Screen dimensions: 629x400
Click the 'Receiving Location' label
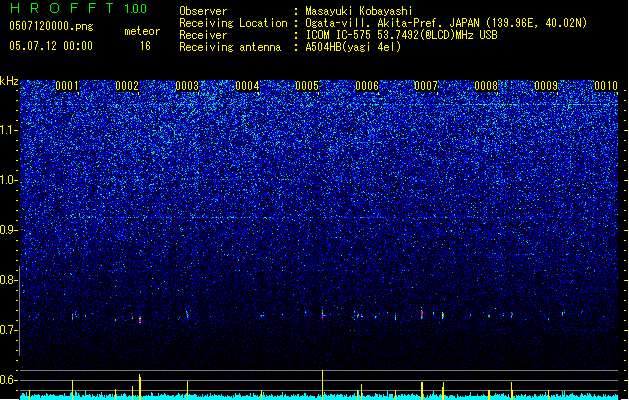(x=233, y=23)
